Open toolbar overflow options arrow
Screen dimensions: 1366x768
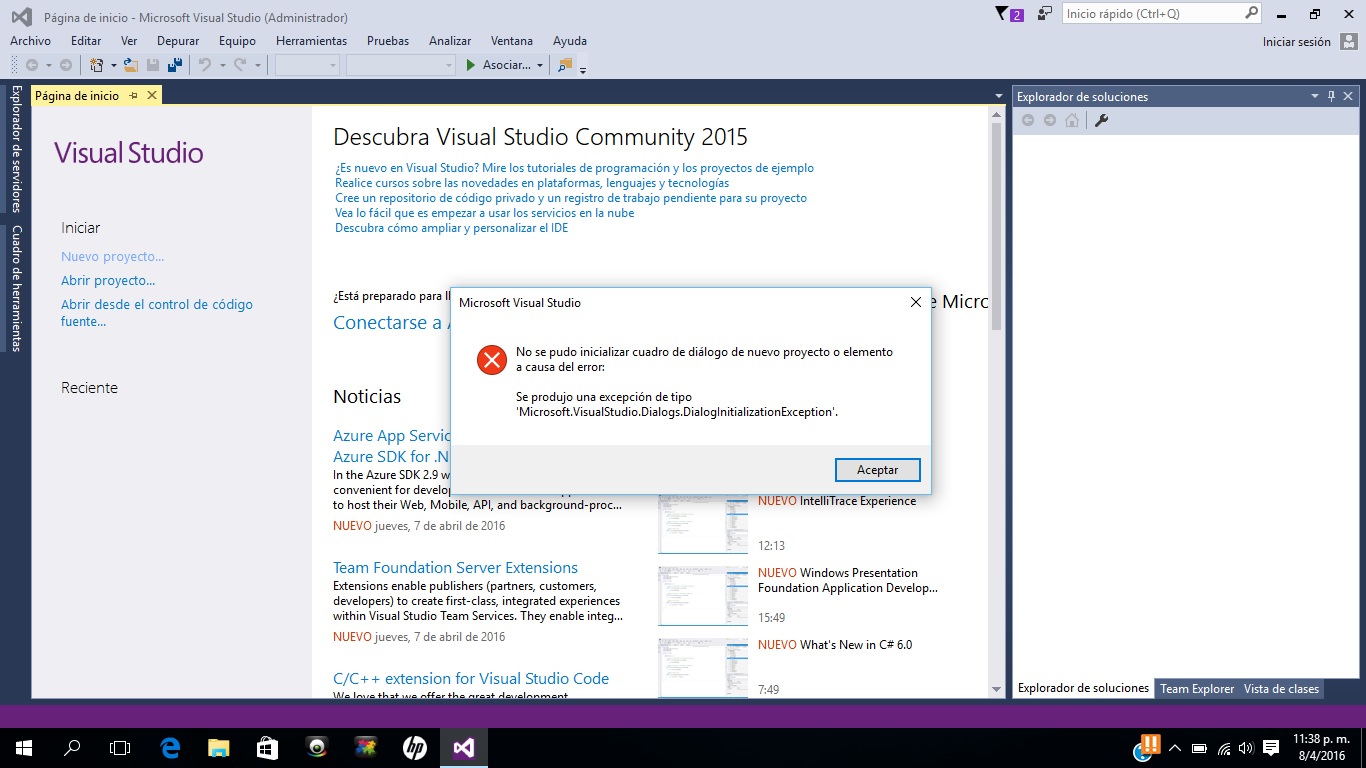point(583,70)
